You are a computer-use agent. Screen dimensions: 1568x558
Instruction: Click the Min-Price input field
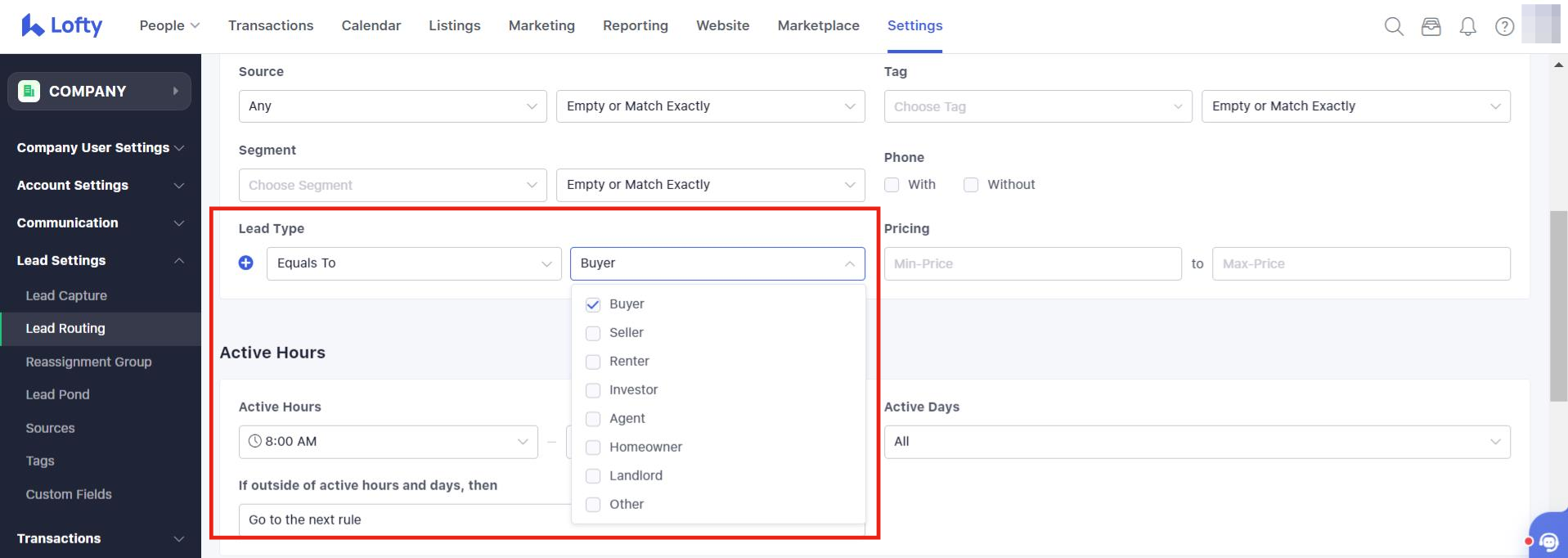click(1031, 263)
